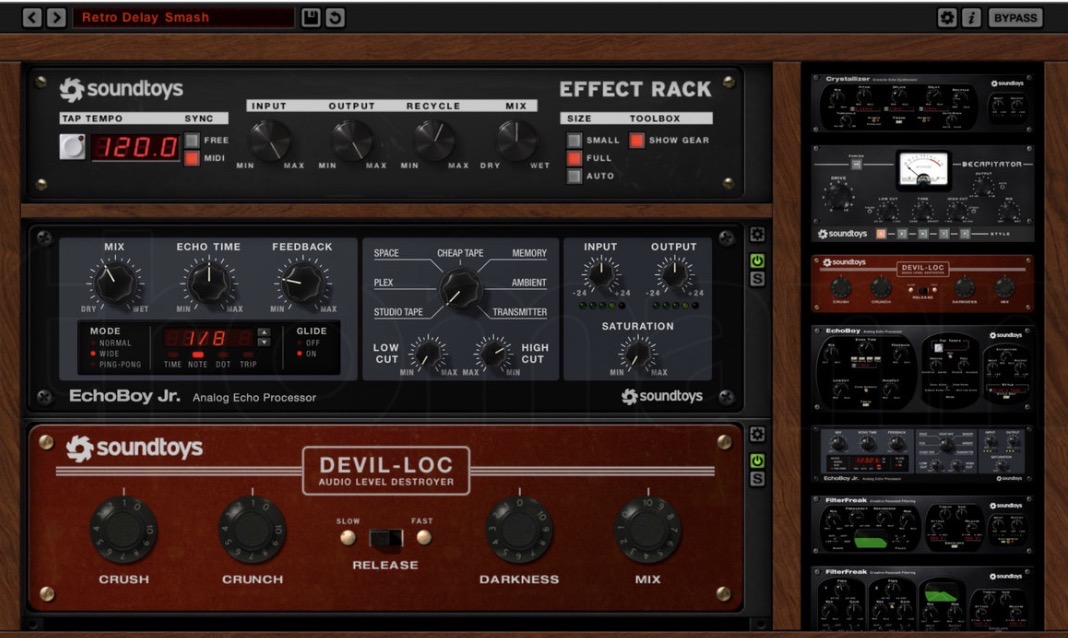The width and height of the screenshot is (1068, 638).
Task: Open the global settings gear icon
Action: 947,17
